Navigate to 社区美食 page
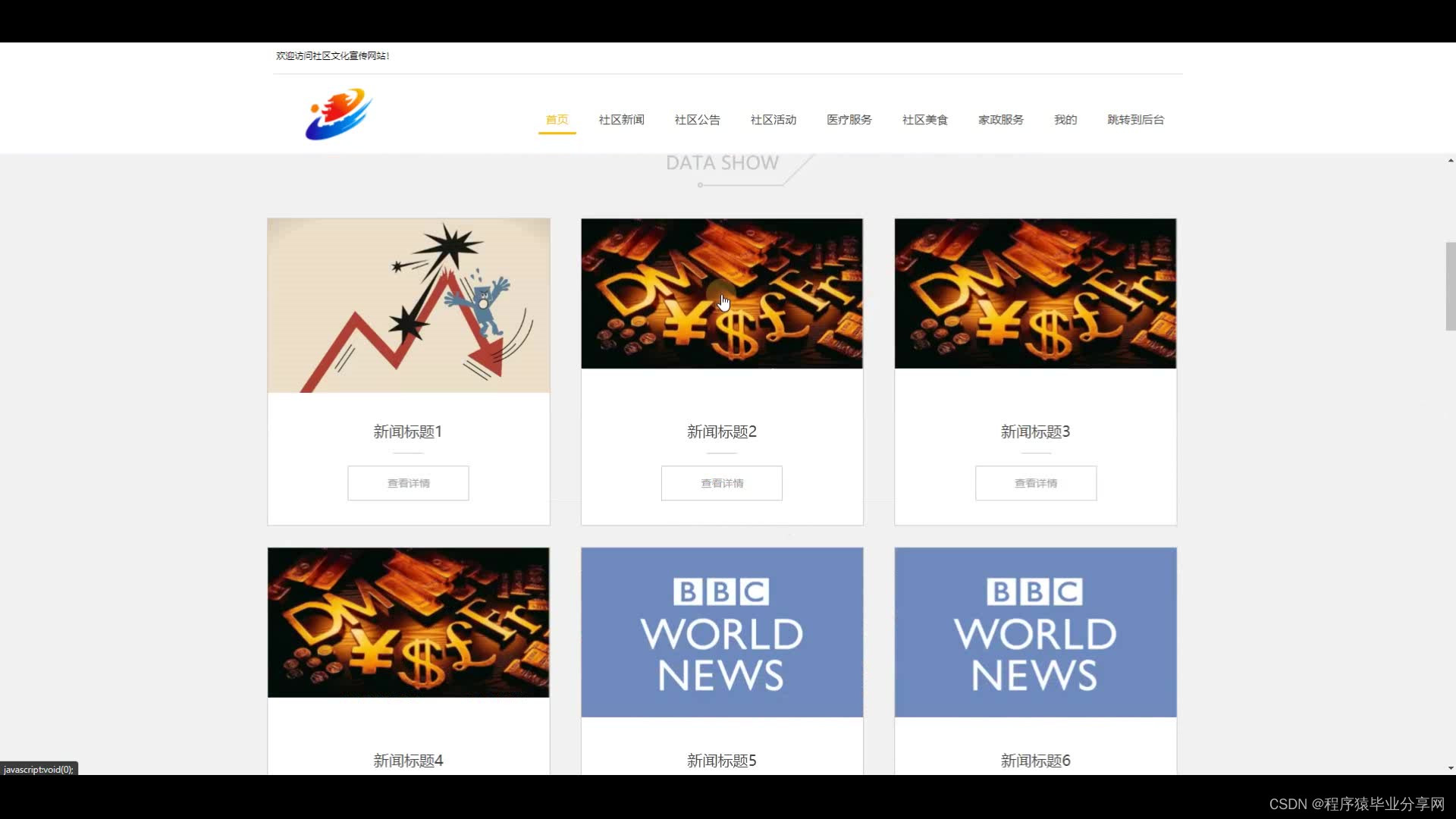Screen dimensions: 1456x819 924,120
